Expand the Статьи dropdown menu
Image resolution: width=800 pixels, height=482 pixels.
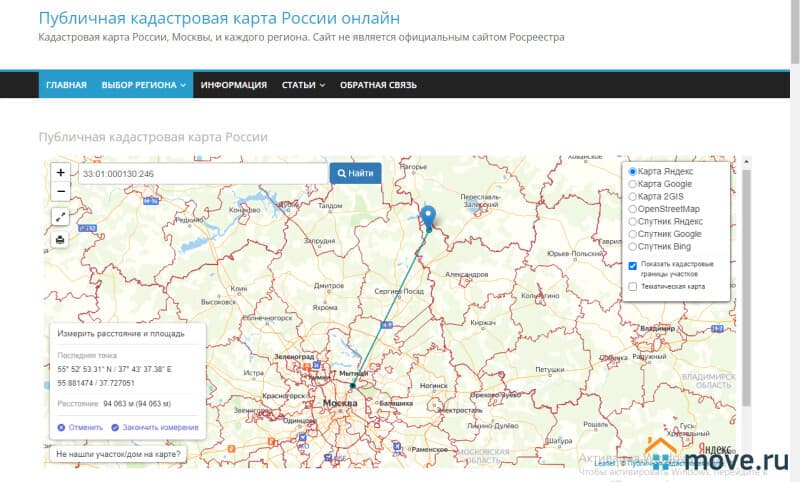pos(303,85)
